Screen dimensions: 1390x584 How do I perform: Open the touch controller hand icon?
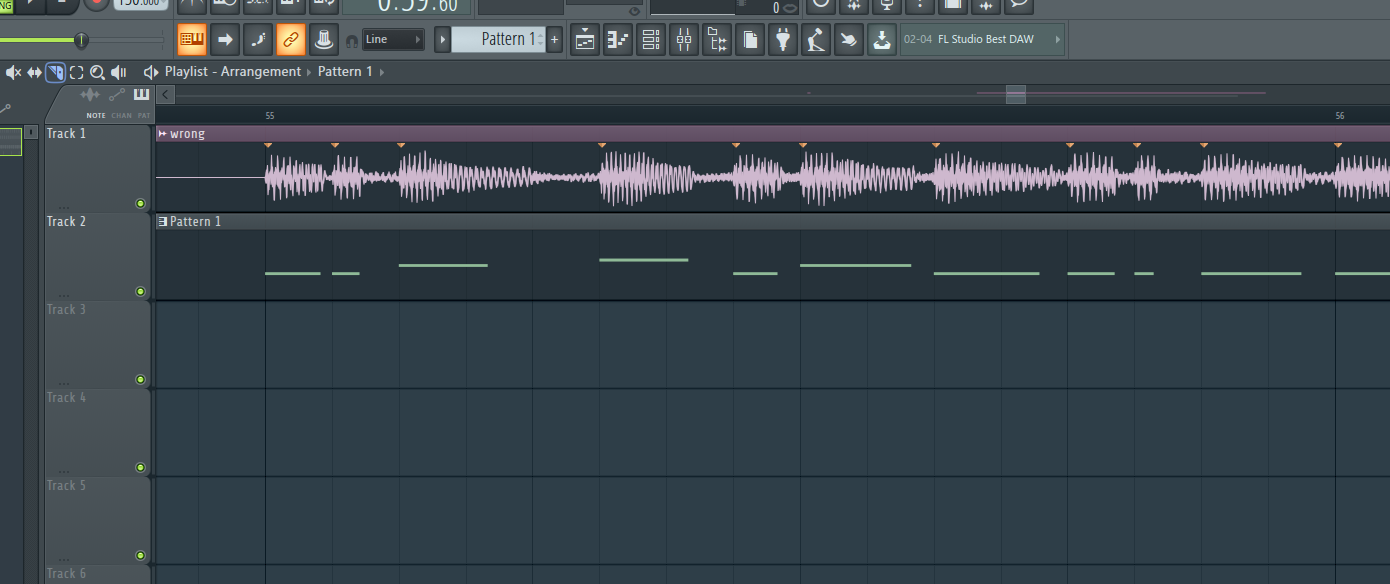[x=849, y=40]
